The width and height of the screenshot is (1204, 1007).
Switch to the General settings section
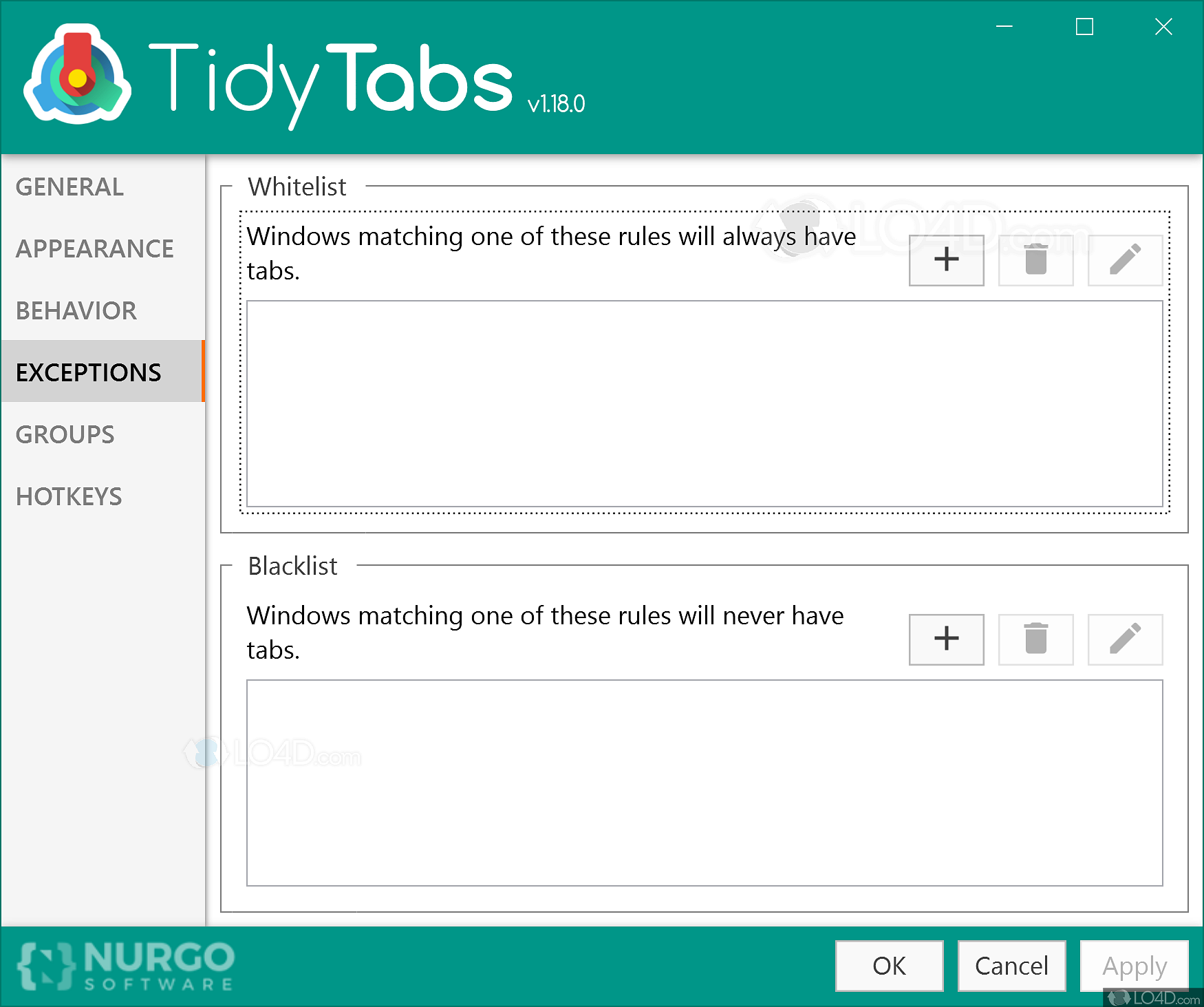coord(69,187)
